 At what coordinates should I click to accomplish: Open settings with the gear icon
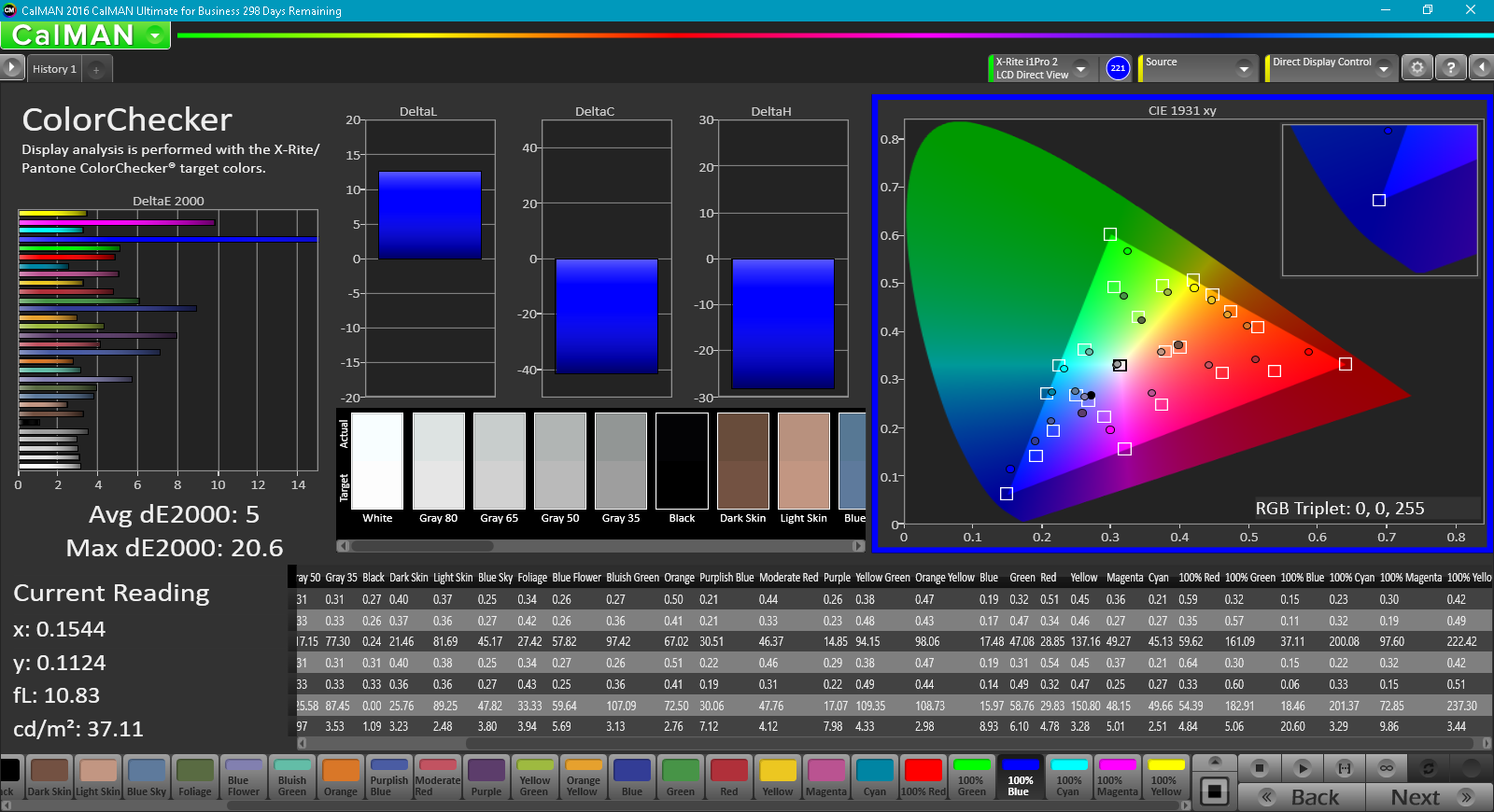[1417, 68]
